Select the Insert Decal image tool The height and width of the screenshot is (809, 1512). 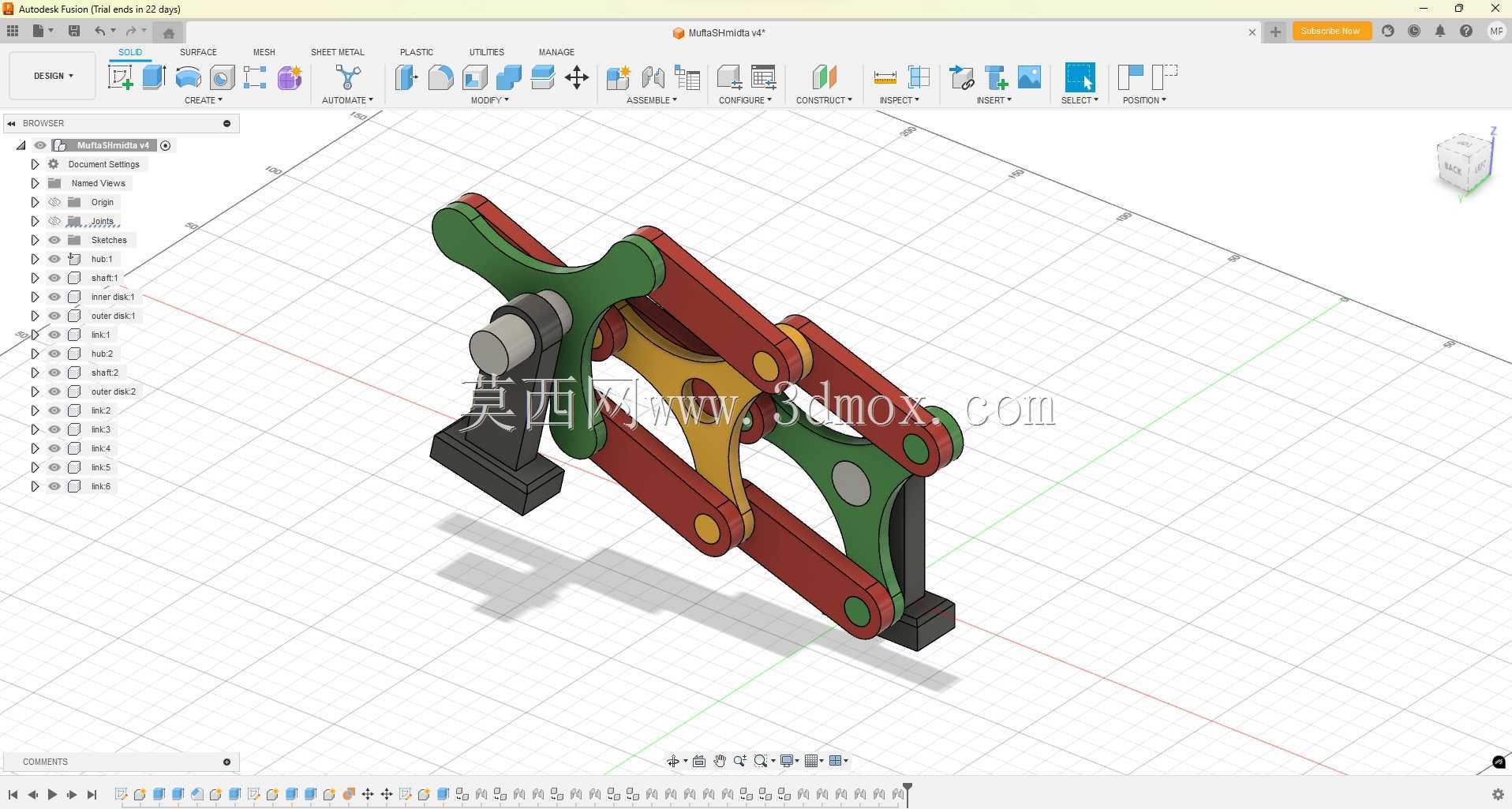(x=1030, y=77)
